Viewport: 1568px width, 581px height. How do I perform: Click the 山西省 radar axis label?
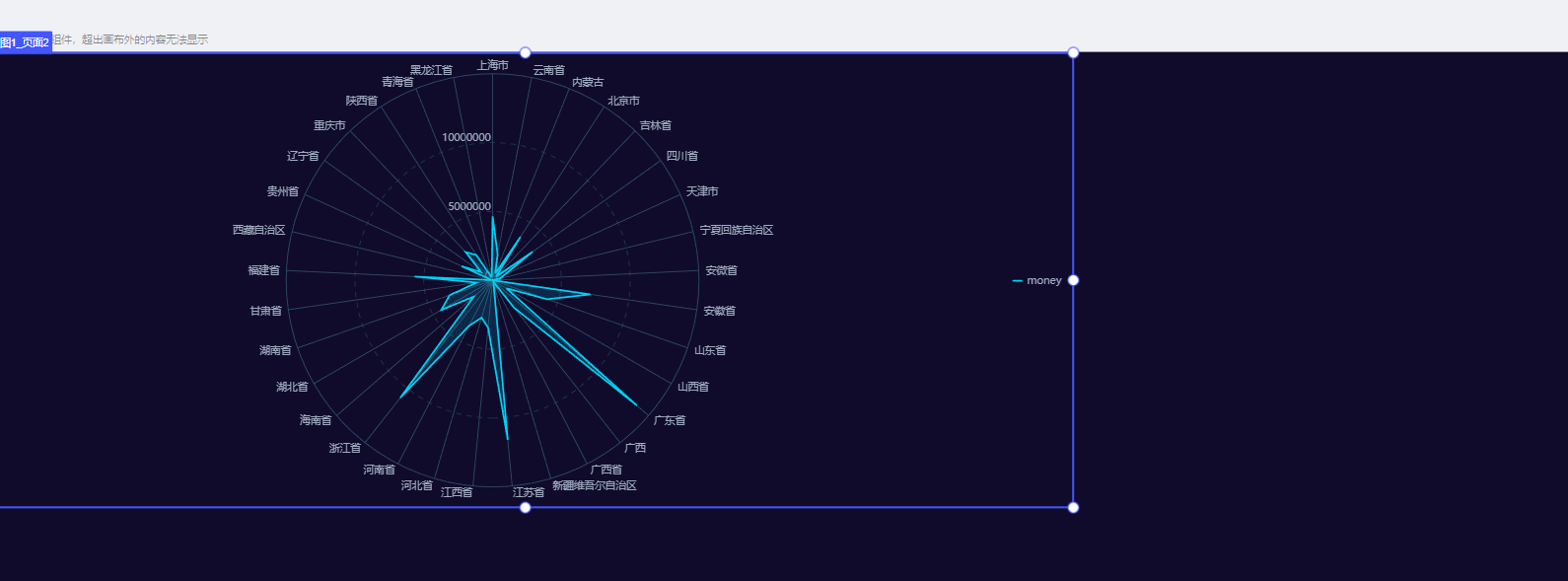693,387
